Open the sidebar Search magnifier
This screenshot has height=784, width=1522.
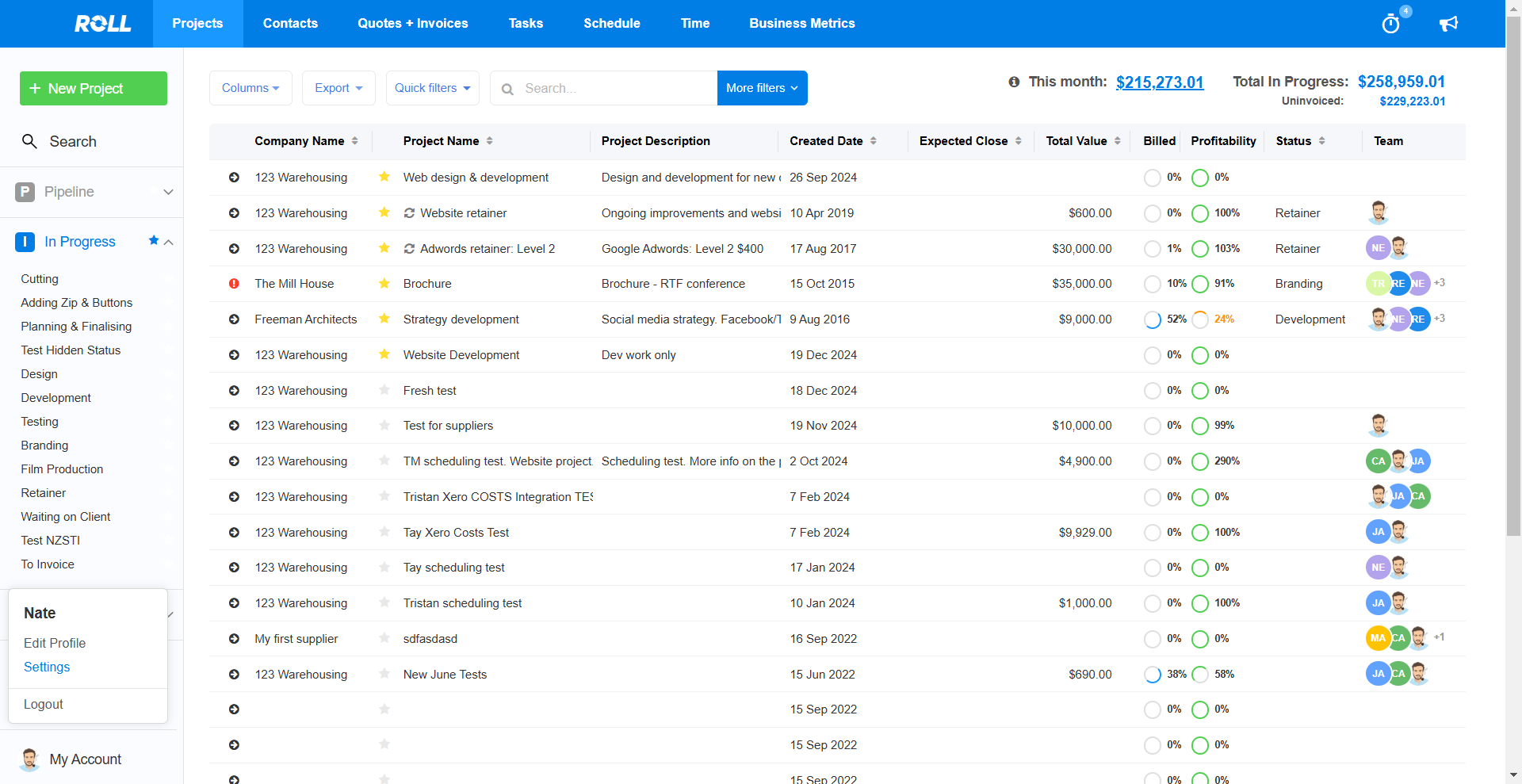[x=29, y=141]
